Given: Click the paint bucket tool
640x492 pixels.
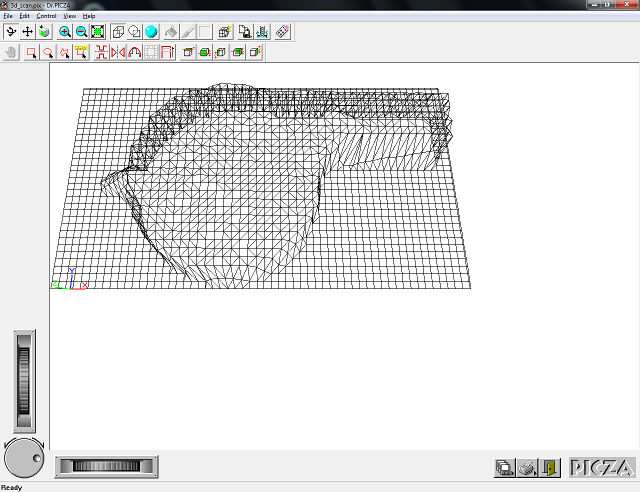Looking at the screenshot, I should 171,32.
